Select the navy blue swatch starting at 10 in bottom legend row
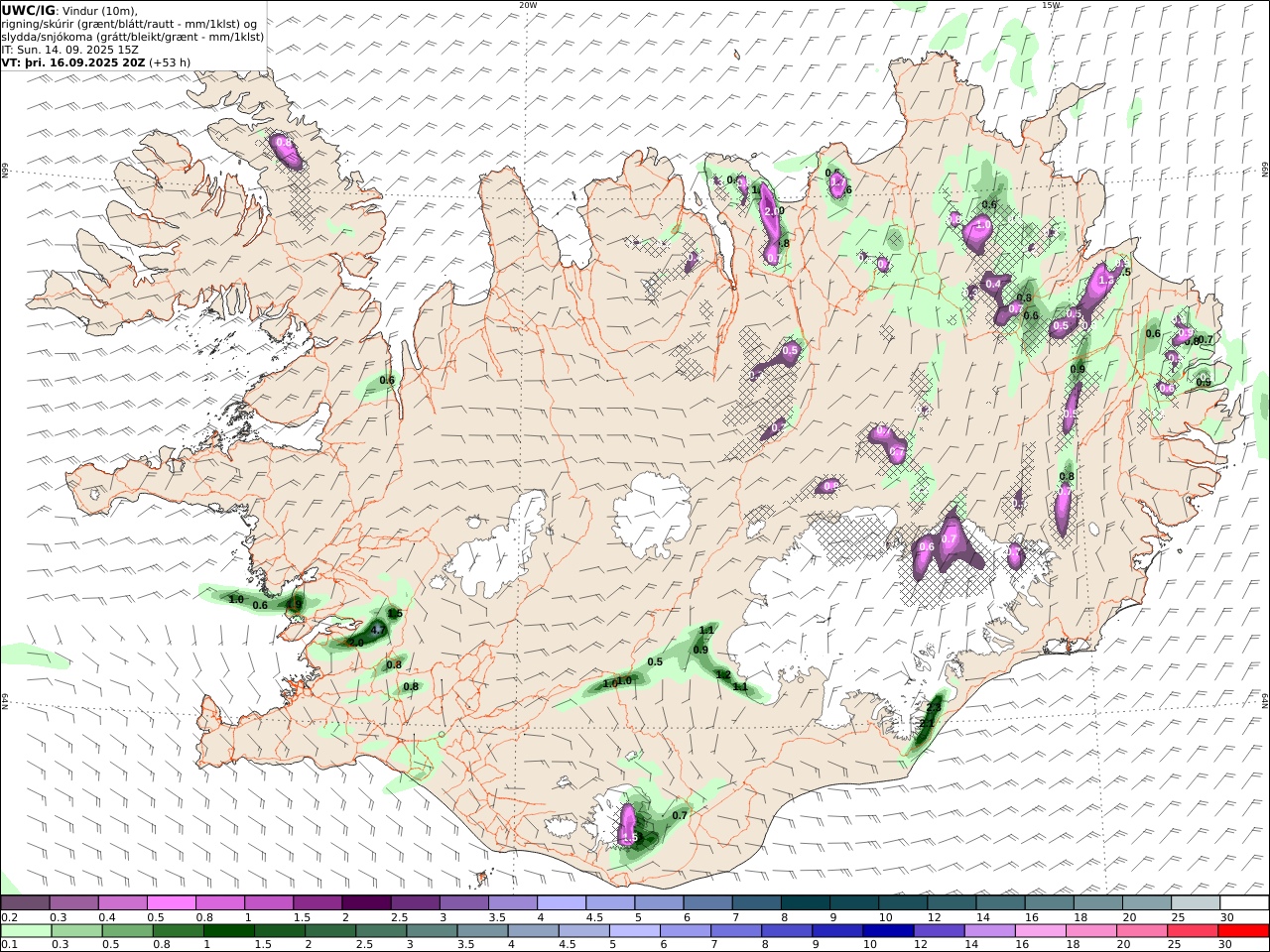Image resolution: width=1270 pixels, height=952 pixels. click(887, 931)
